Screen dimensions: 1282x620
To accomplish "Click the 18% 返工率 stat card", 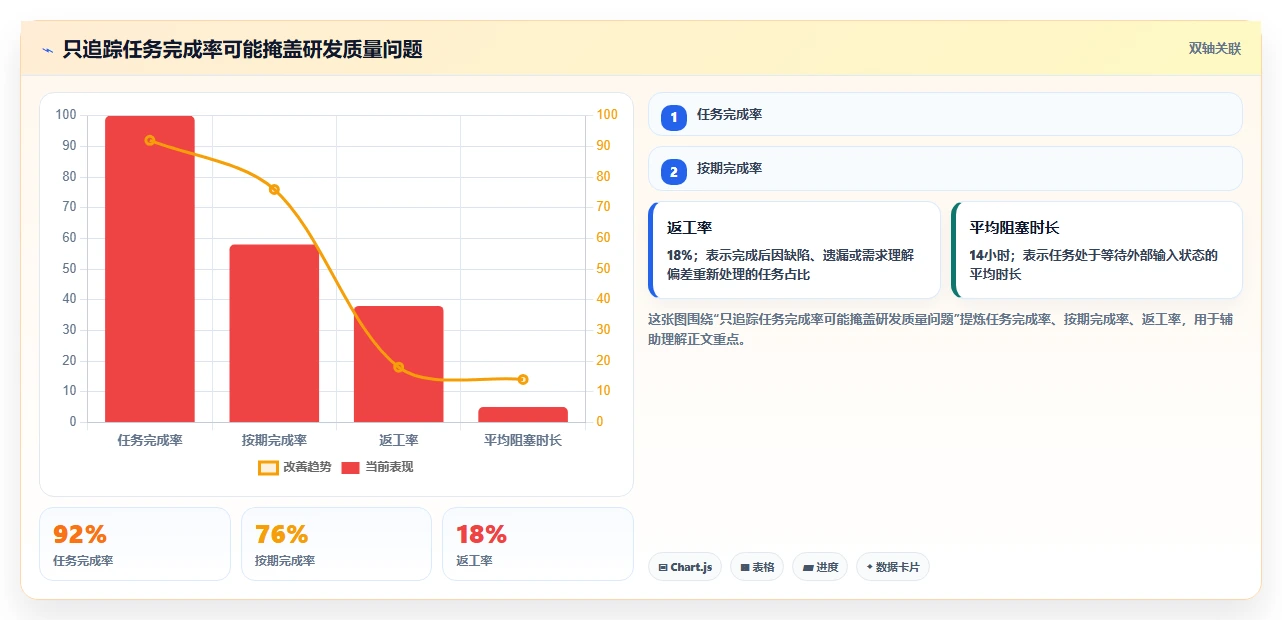I will tap(538, 544).
